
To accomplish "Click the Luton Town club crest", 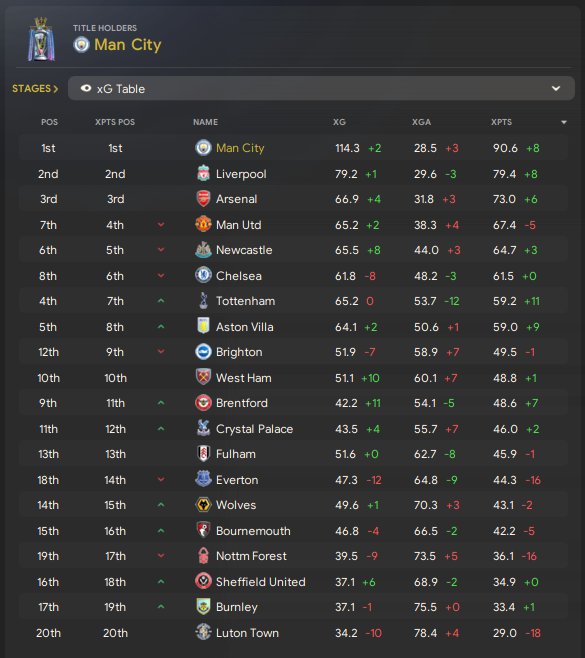I will (204, 632).
